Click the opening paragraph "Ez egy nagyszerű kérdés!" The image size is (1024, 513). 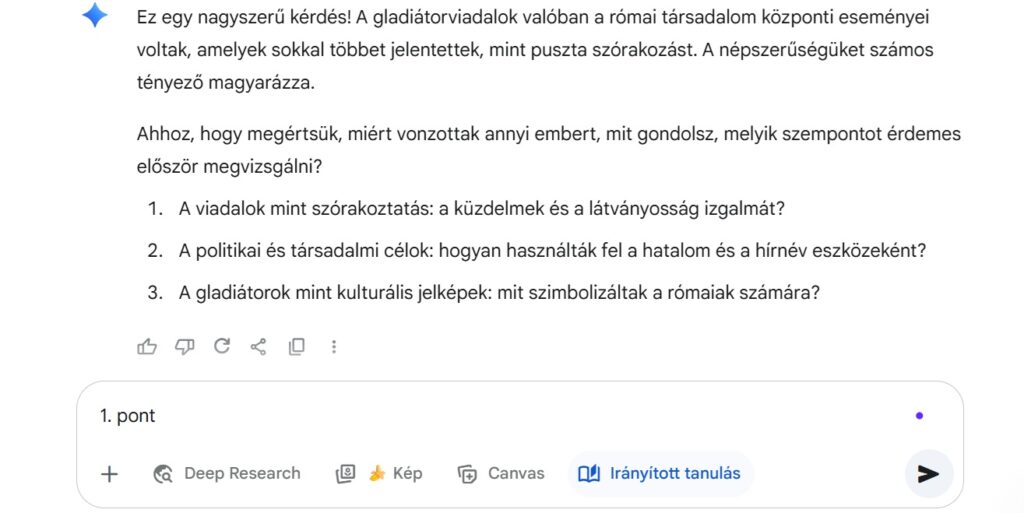tap(536, 50)
